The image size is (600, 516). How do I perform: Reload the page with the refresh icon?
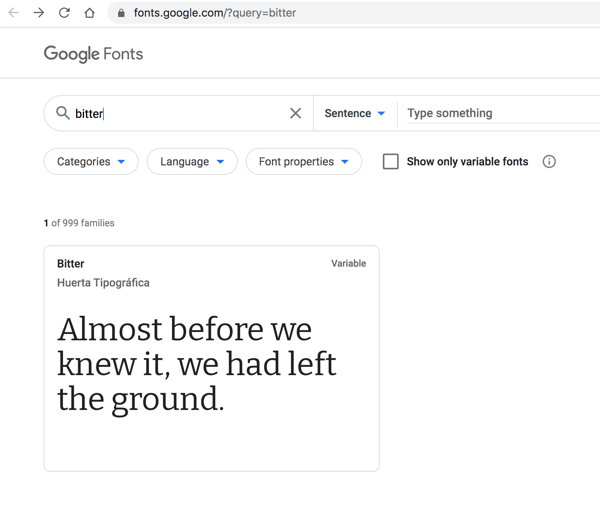(64, 13)
